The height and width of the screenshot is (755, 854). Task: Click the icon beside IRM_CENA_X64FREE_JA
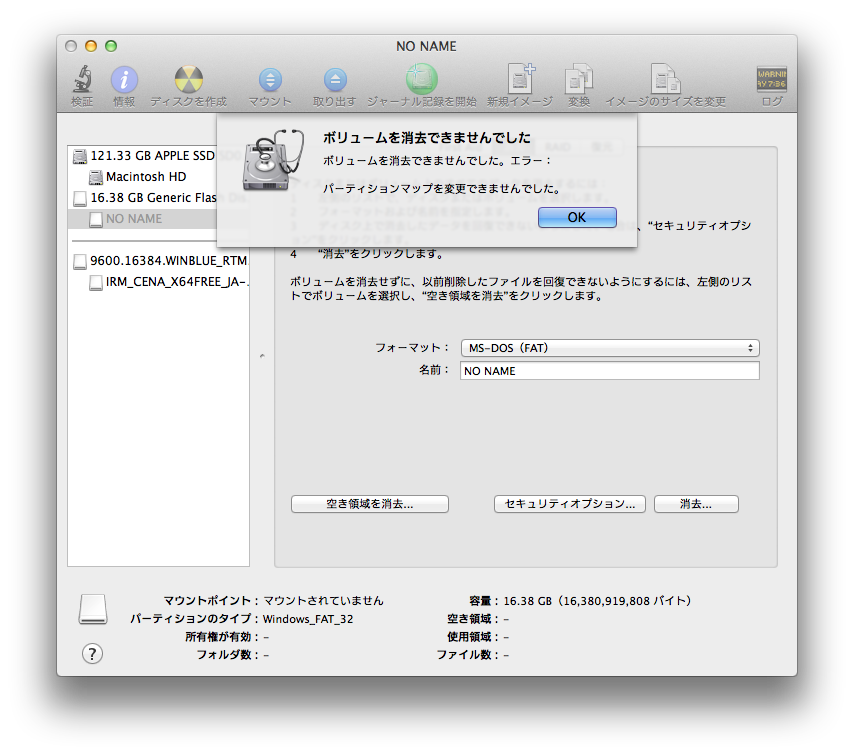pyautogui.click(x=96, y=282)
